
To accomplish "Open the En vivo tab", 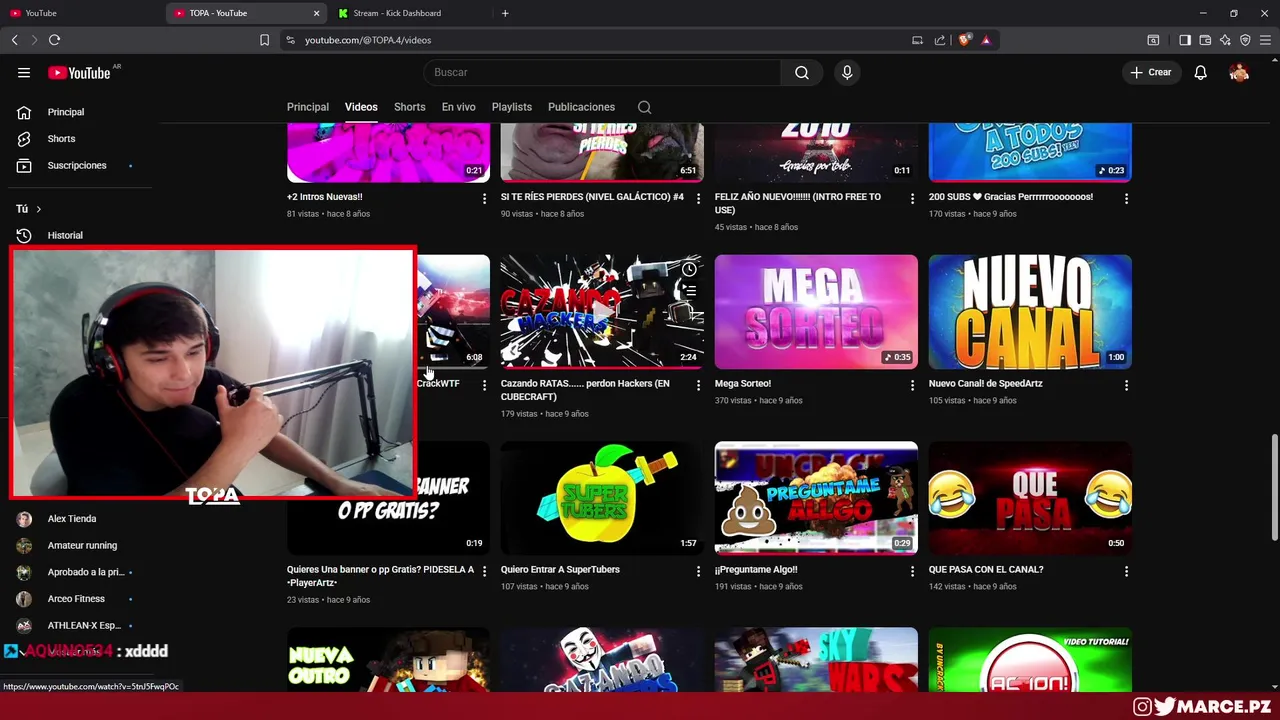I will 458,107.
